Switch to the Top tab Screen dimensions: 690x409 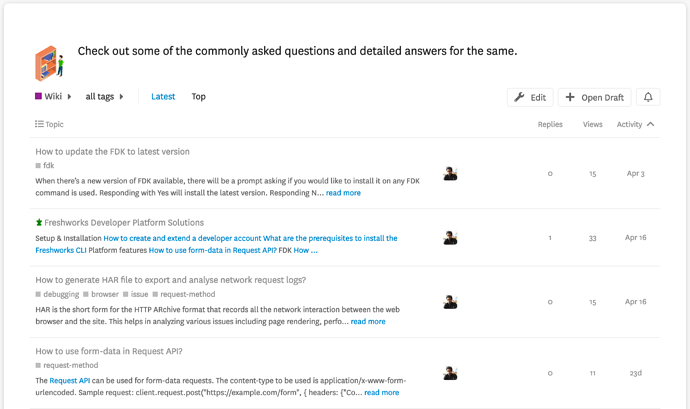pos(198,96)
